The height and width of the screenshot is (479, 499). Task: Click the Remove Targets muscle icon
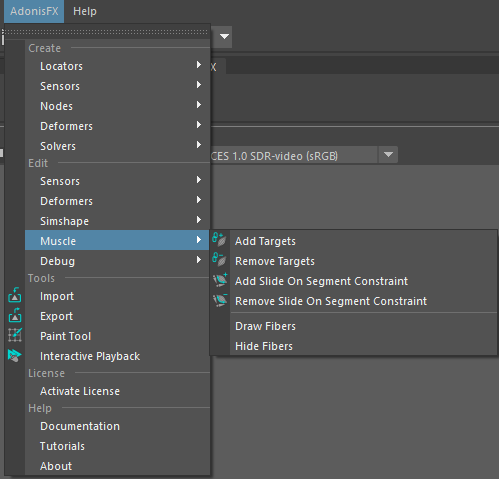point(219,260)
